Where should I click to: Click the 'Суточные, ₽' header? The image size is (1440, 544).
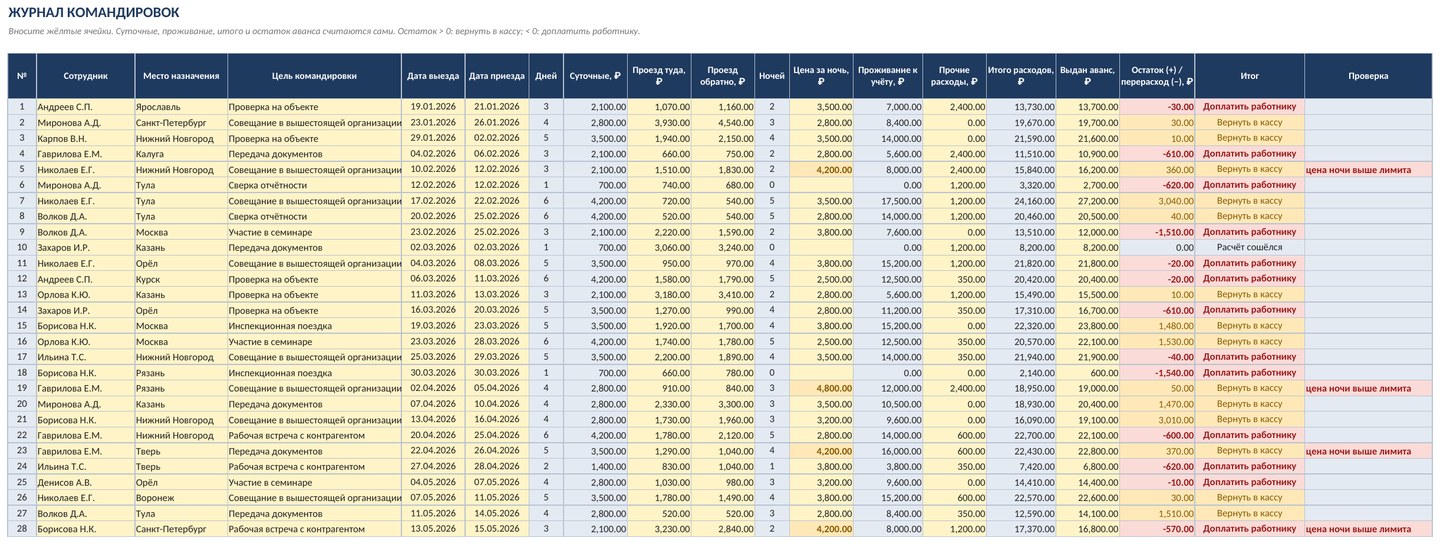(596, 76)
